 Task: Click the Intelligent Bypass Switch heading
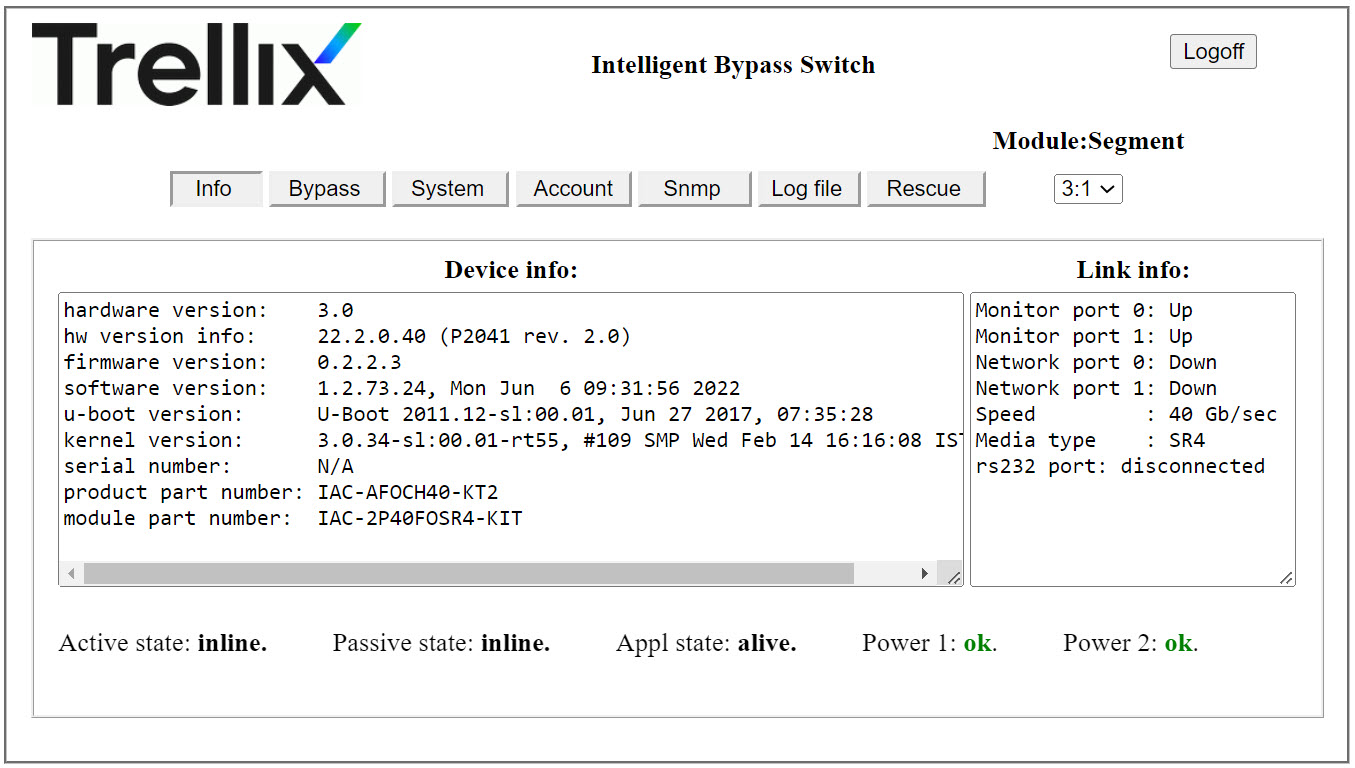pyautogui.click(x=733, y=65)
